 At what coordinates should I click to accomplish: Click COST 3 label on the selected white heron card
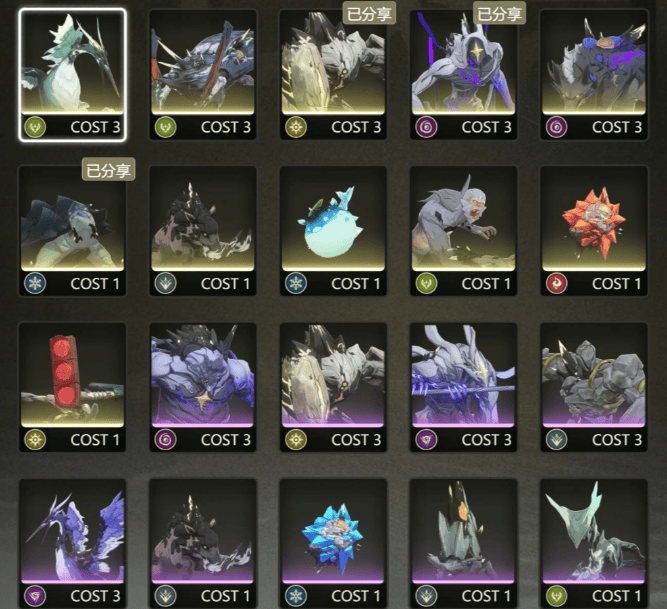pyautogui.click(x=95, y=127)
